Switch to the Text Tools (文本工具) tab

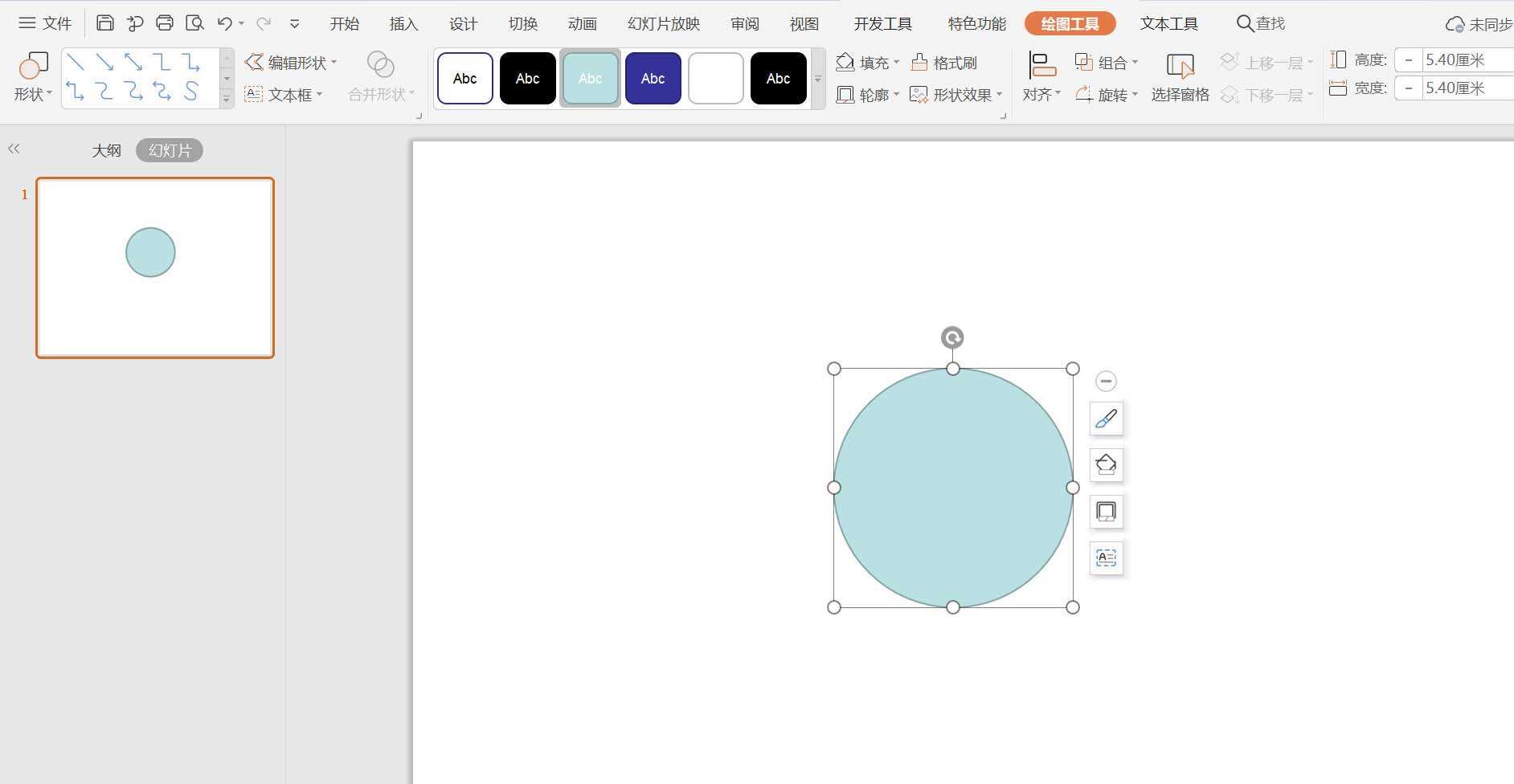(x=1168, y=24)
